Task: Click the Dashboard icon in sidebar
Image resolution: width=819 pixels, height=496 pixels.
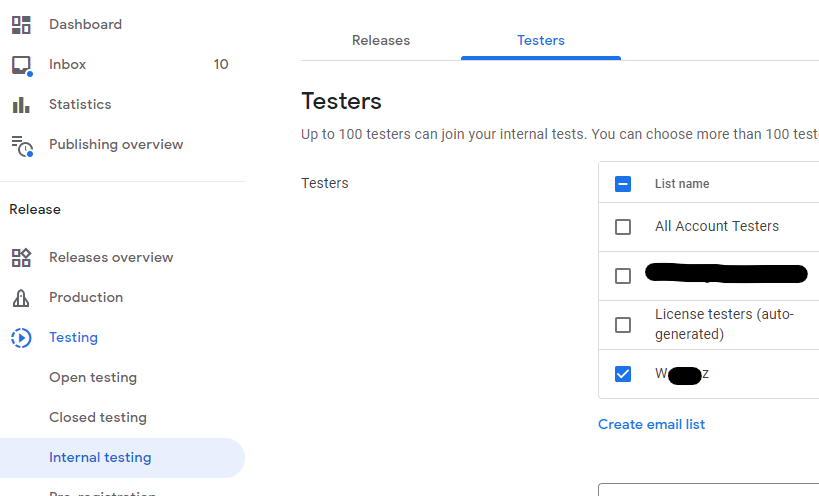Action: click(x=21, y=24)
